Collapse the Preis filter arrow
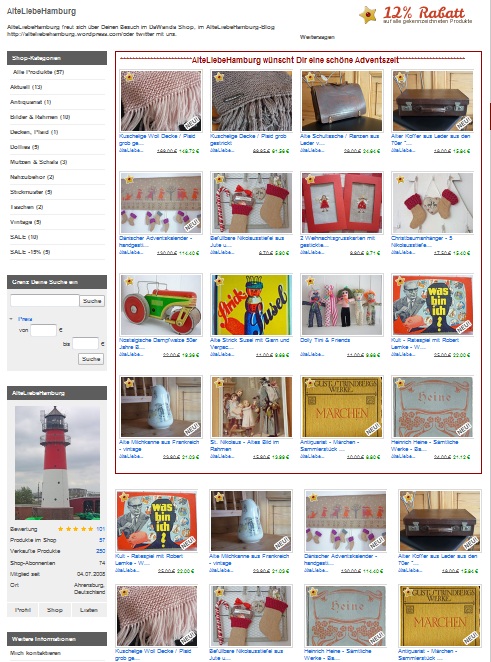This screenshot has width=491, height=662. coord(11,319)
